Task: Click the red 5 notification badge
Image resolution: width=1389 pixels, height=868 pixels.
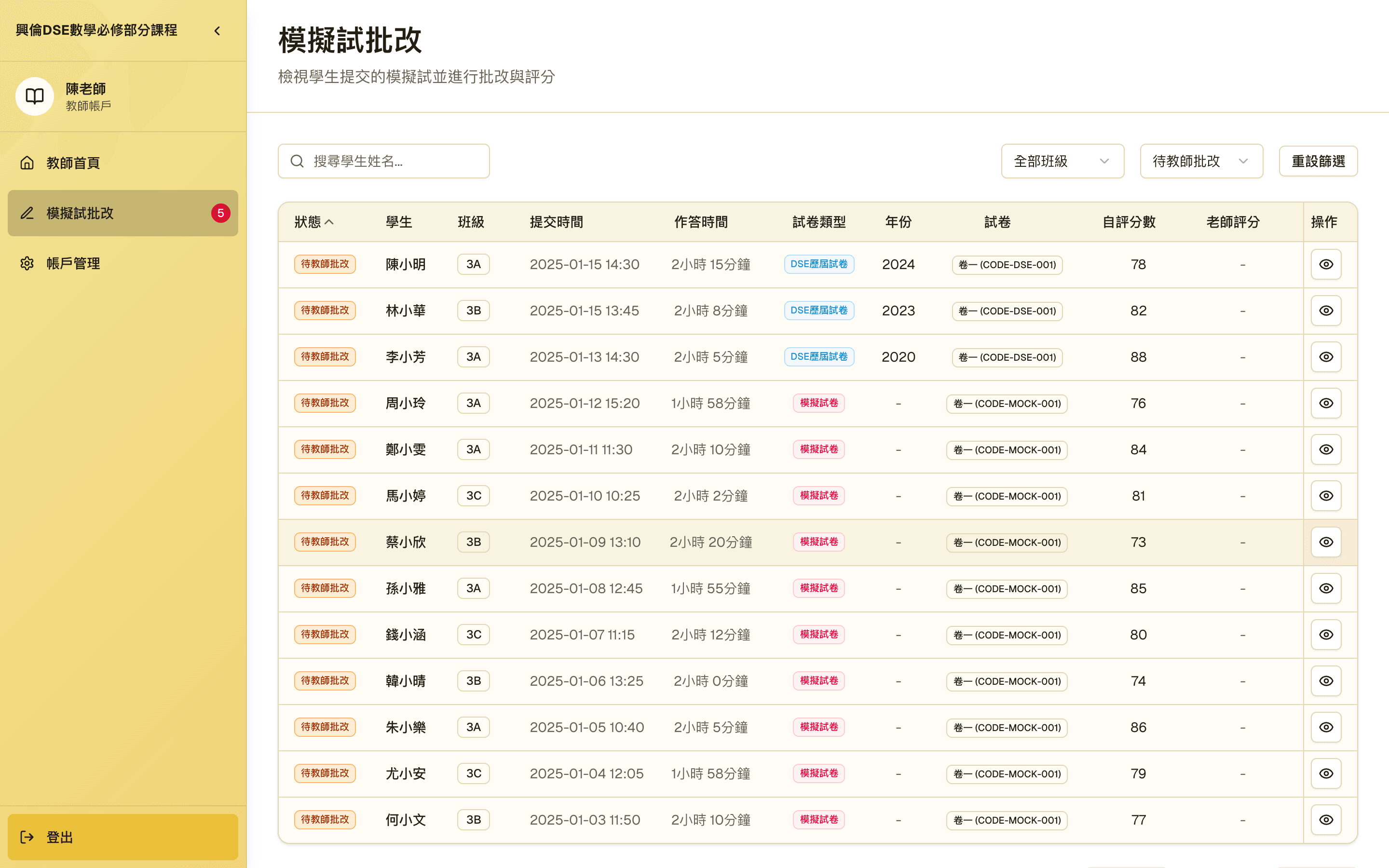Action: [x=220, y=213]
